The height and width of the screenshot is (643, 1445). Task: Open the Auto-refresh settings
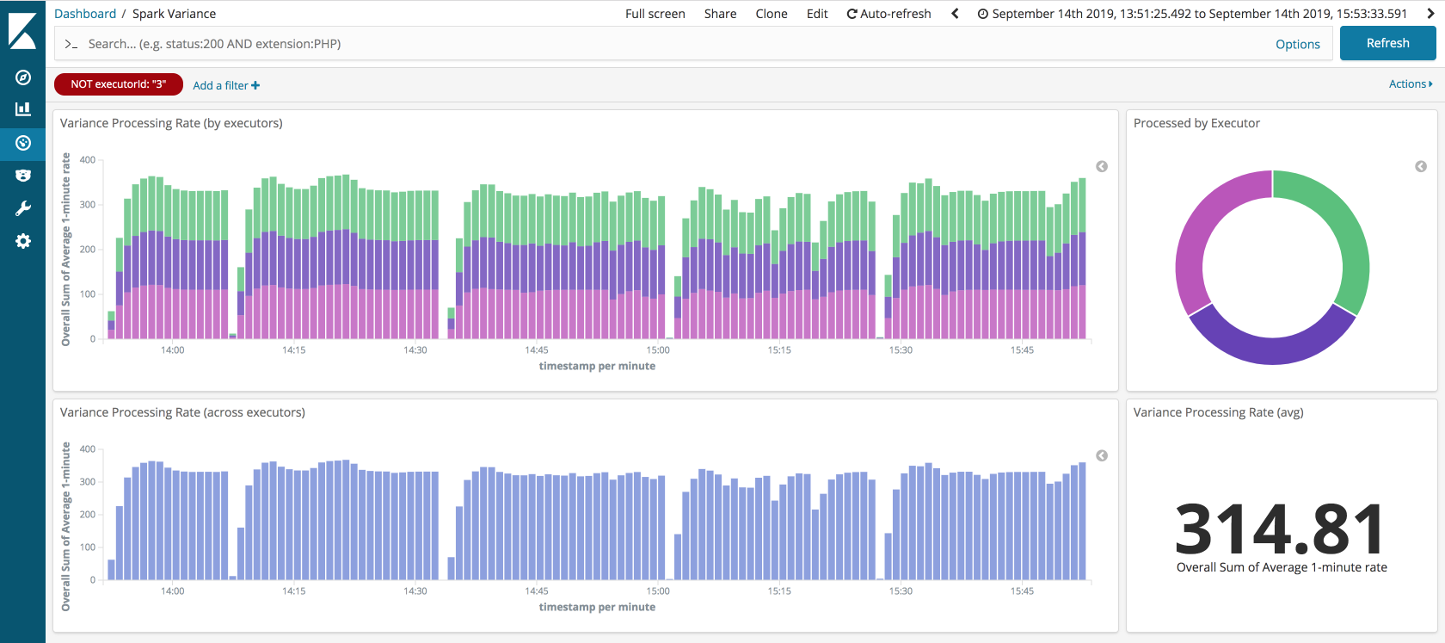click(889, 14)
